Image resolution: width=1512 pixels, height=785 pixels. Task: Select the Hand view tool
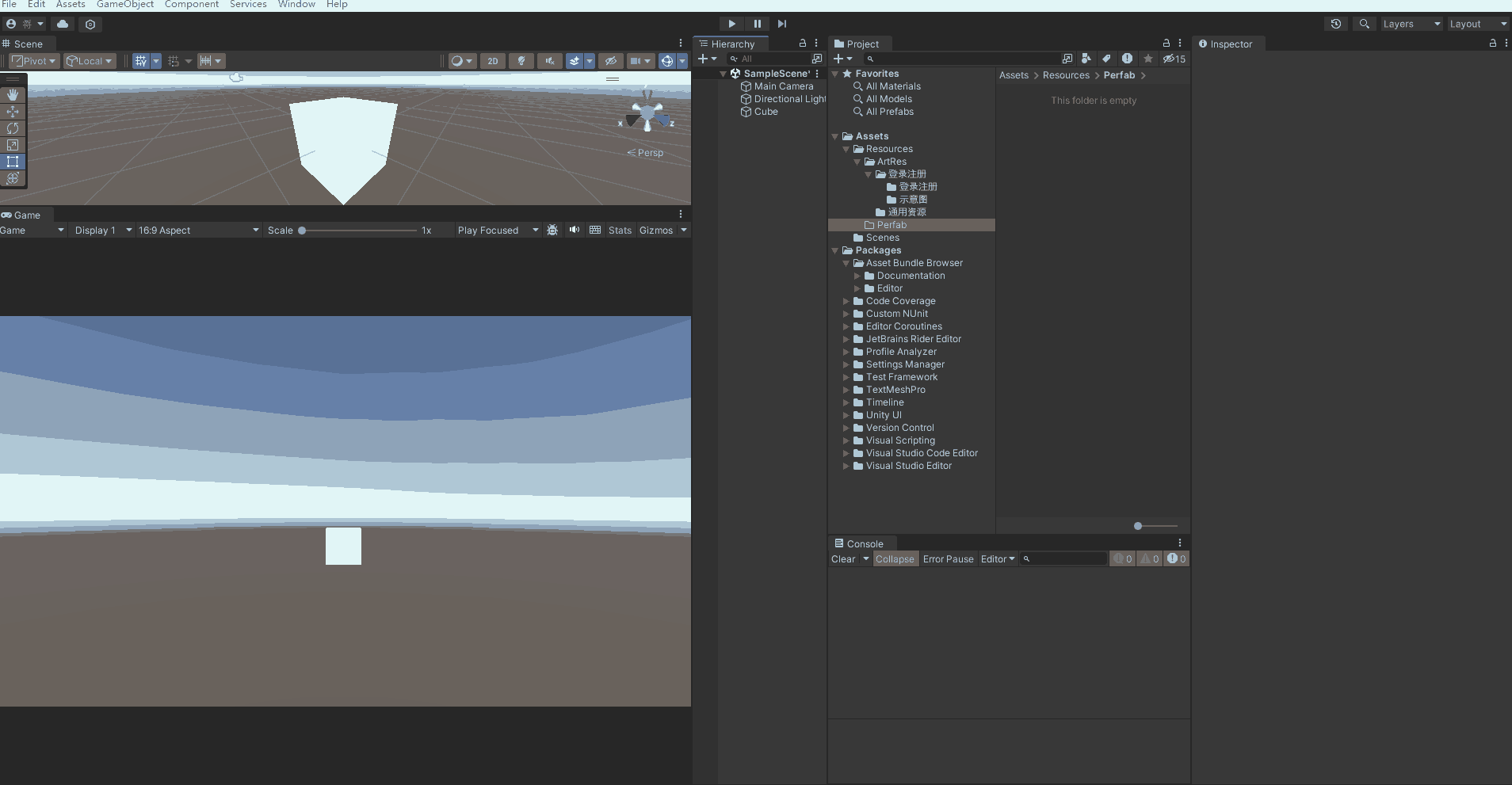[x=13, y=94]
